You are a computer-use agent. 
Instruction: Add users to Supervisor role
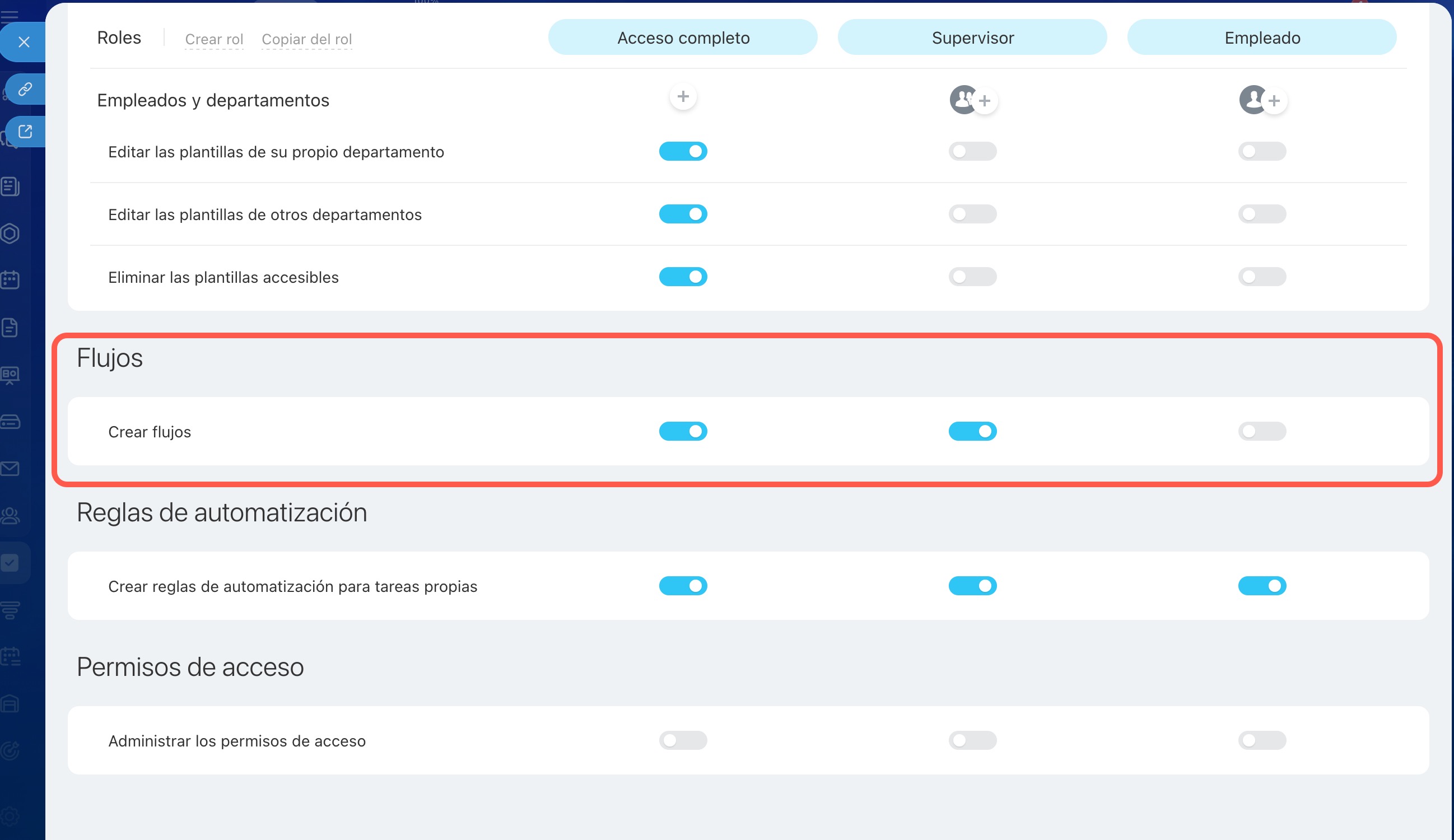[x=984, y=101]
